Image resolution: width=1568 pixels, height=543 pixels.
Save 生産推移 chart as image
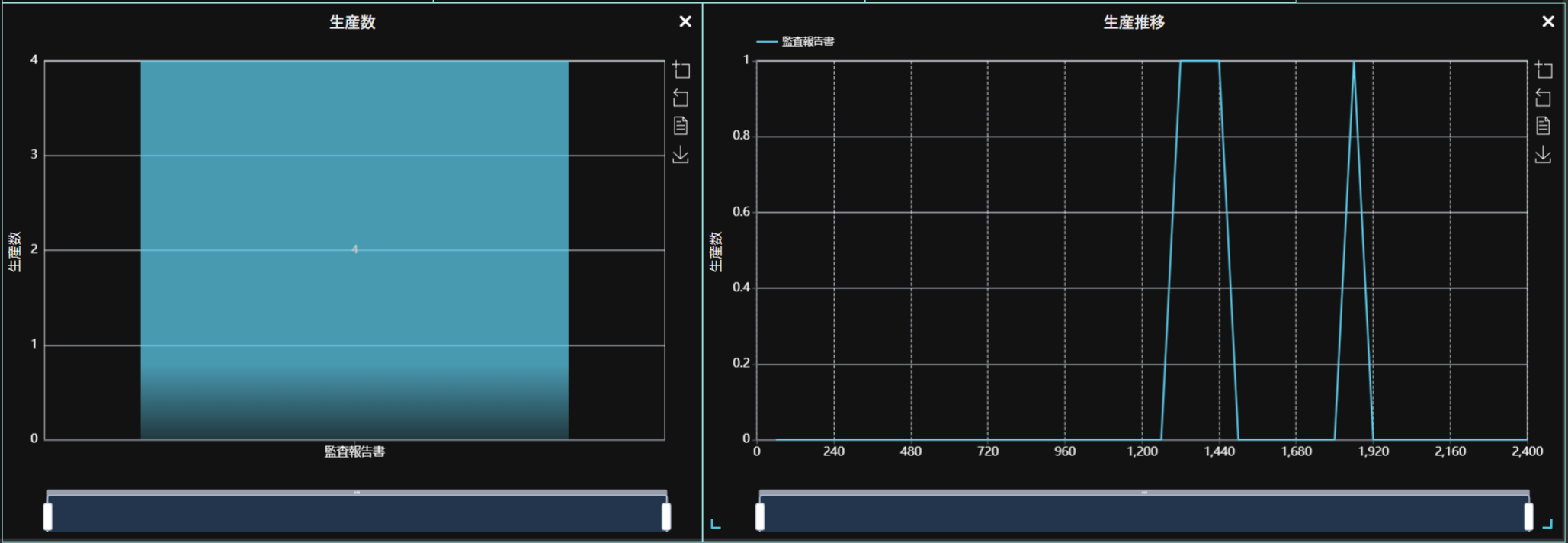pyautogui.click(x=1544, y=155)
